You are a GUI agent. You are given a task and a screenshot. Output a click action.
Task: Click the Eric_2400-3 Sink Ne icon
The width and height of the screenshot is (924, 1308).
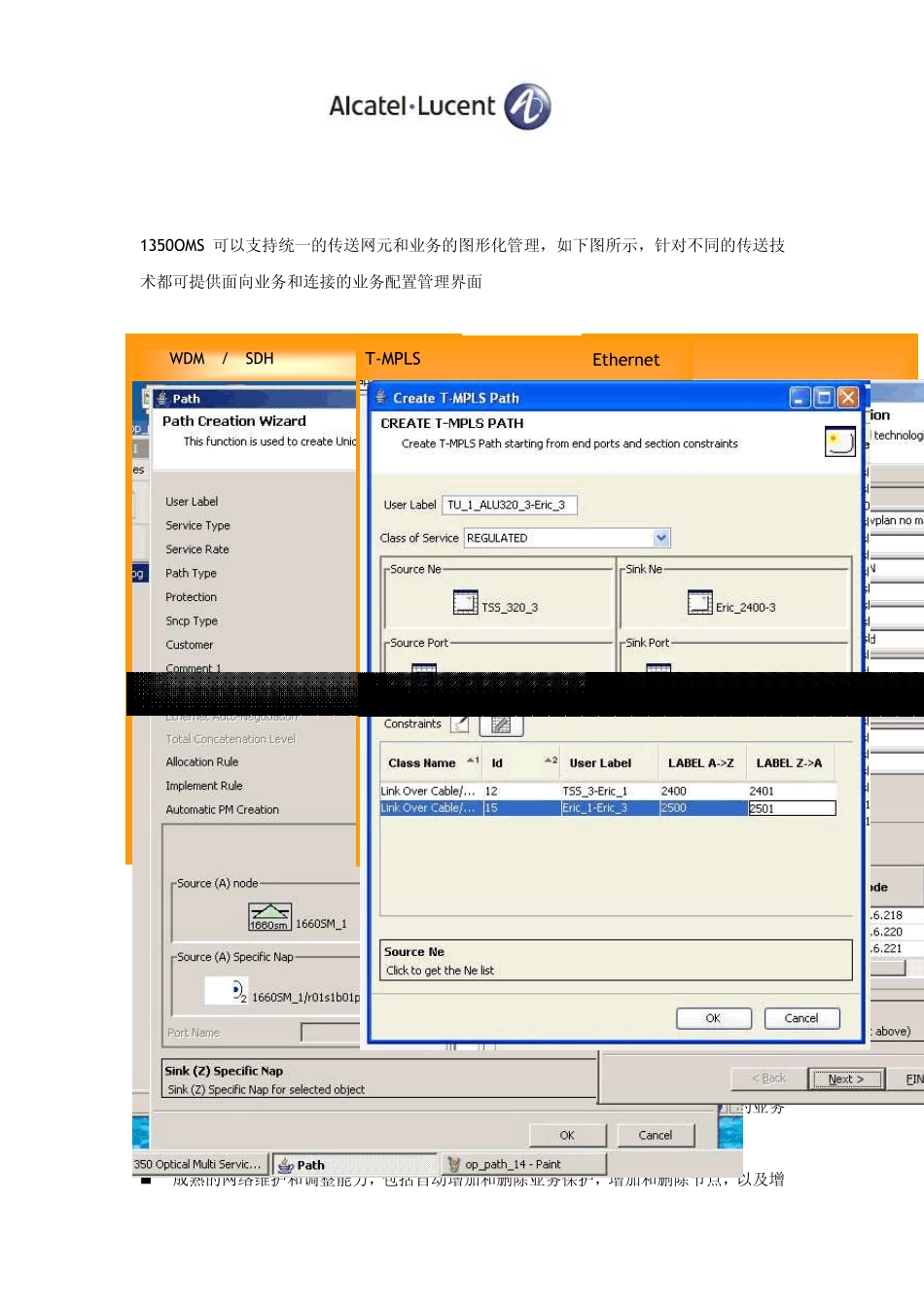click(x=699, y=603)
